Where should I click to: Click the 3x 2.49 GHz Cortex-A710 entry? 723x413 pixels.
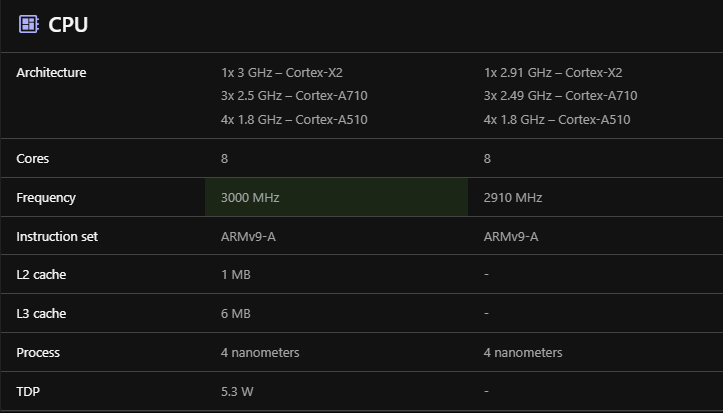[x=560, y=96]
